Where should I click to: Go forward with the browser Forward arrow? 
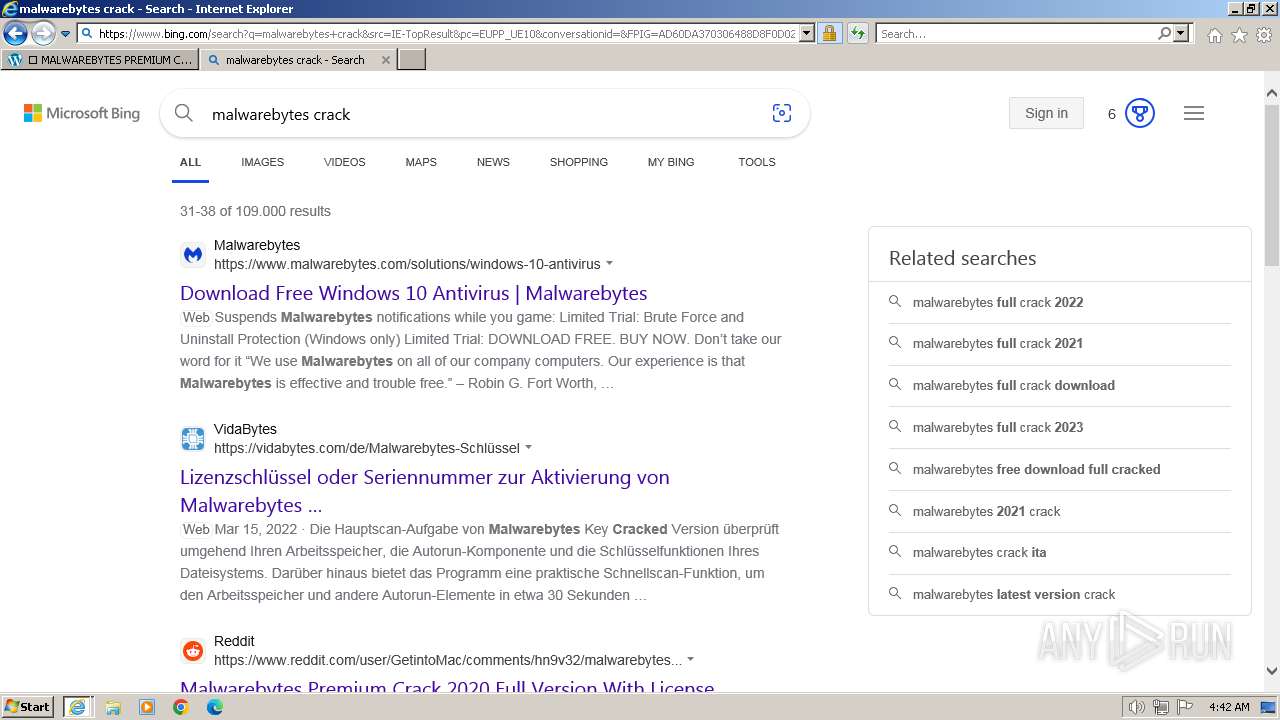click(x=43, y=34)
